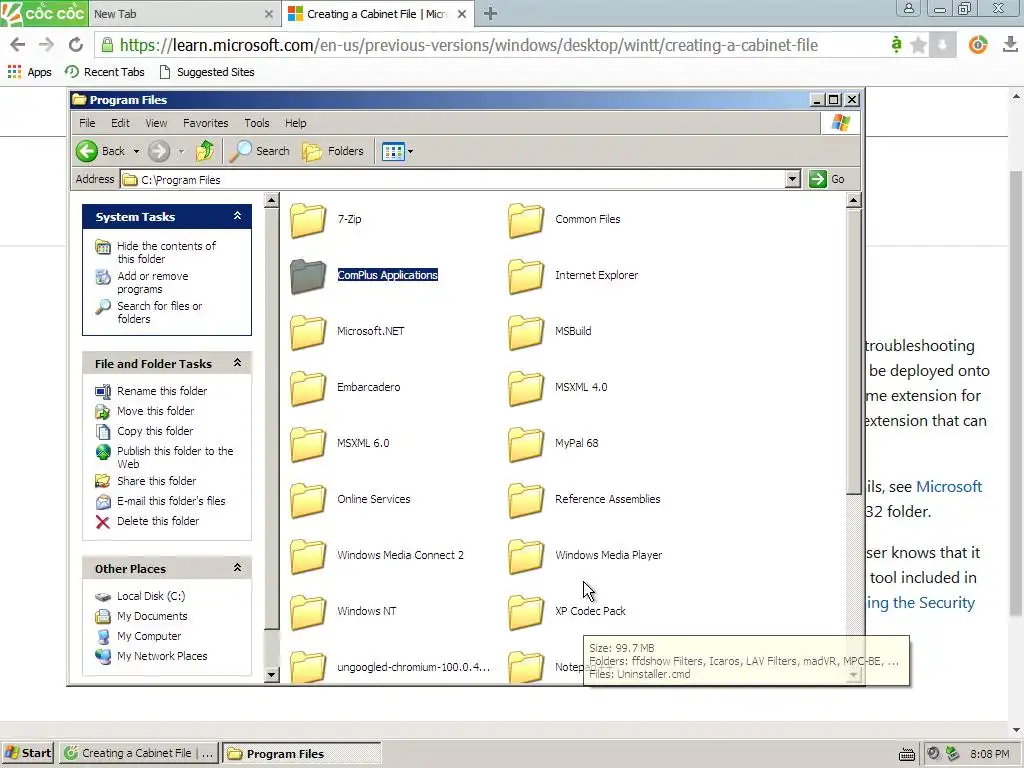The width and height of the screenshot is (1024, 768).
Task: Go to Local Disk (C:) in Other Places
Action: point(151,596)
